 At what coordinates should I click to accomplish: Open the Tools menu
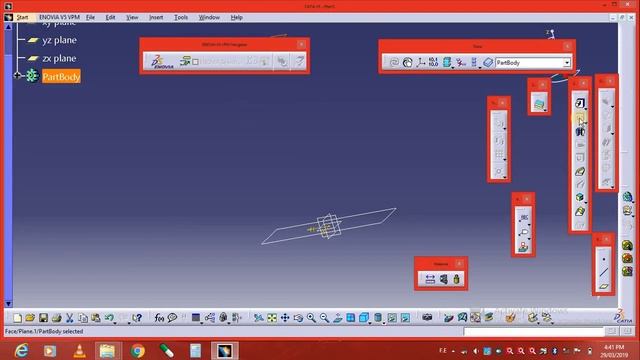(181, 17)
